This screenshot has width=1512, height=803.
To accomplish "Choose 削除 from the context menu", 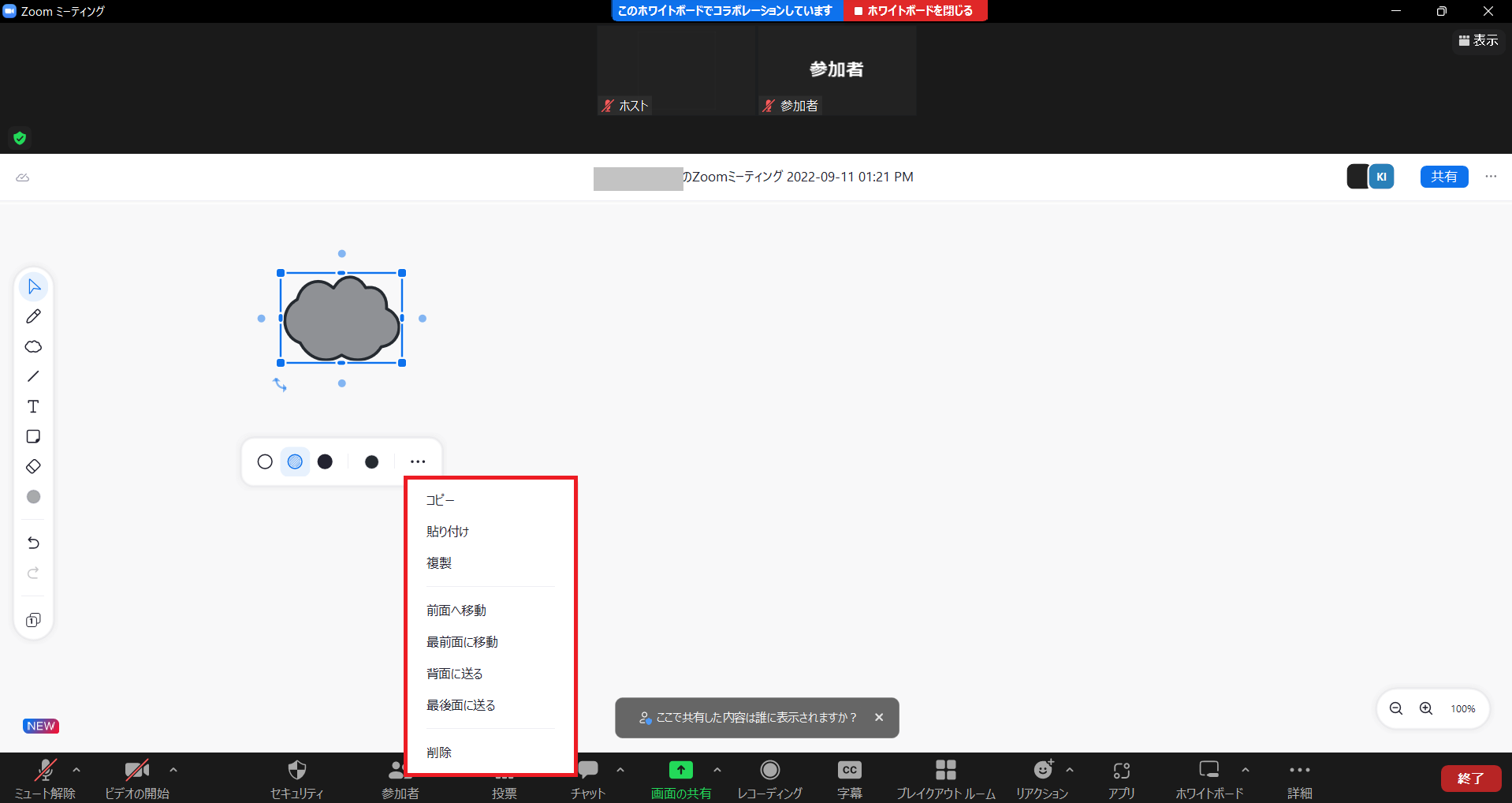I will pyautogui.click(x=439, y=753).
